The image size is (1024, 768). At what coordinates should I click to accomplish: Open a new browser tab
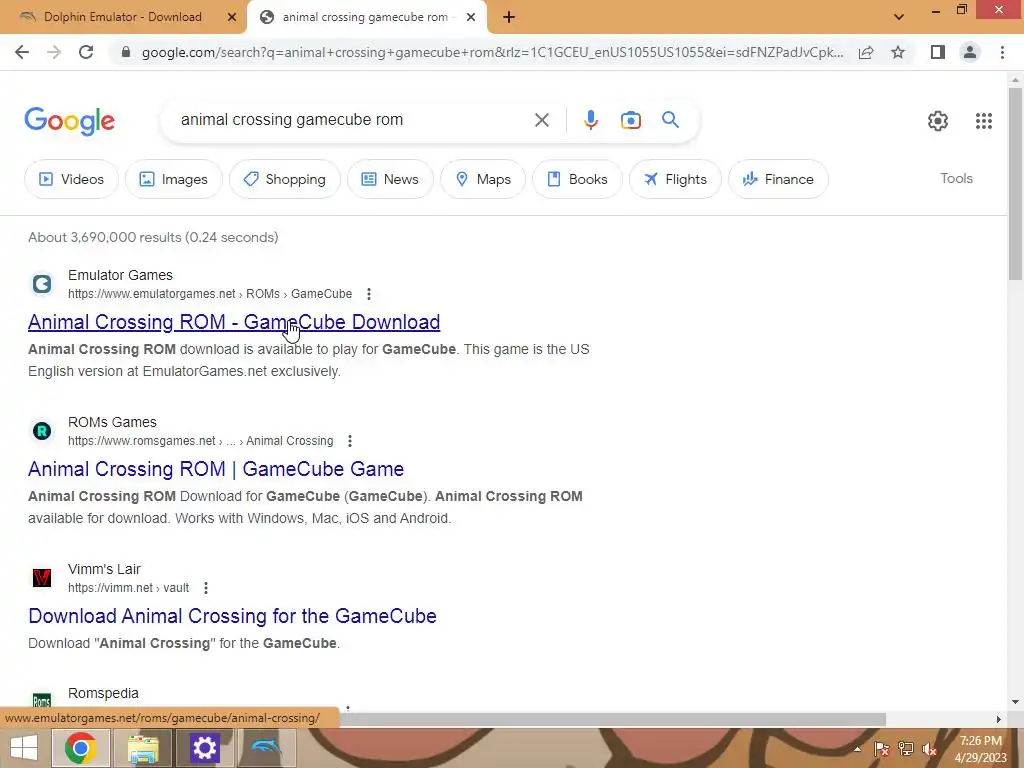(509, 18)
